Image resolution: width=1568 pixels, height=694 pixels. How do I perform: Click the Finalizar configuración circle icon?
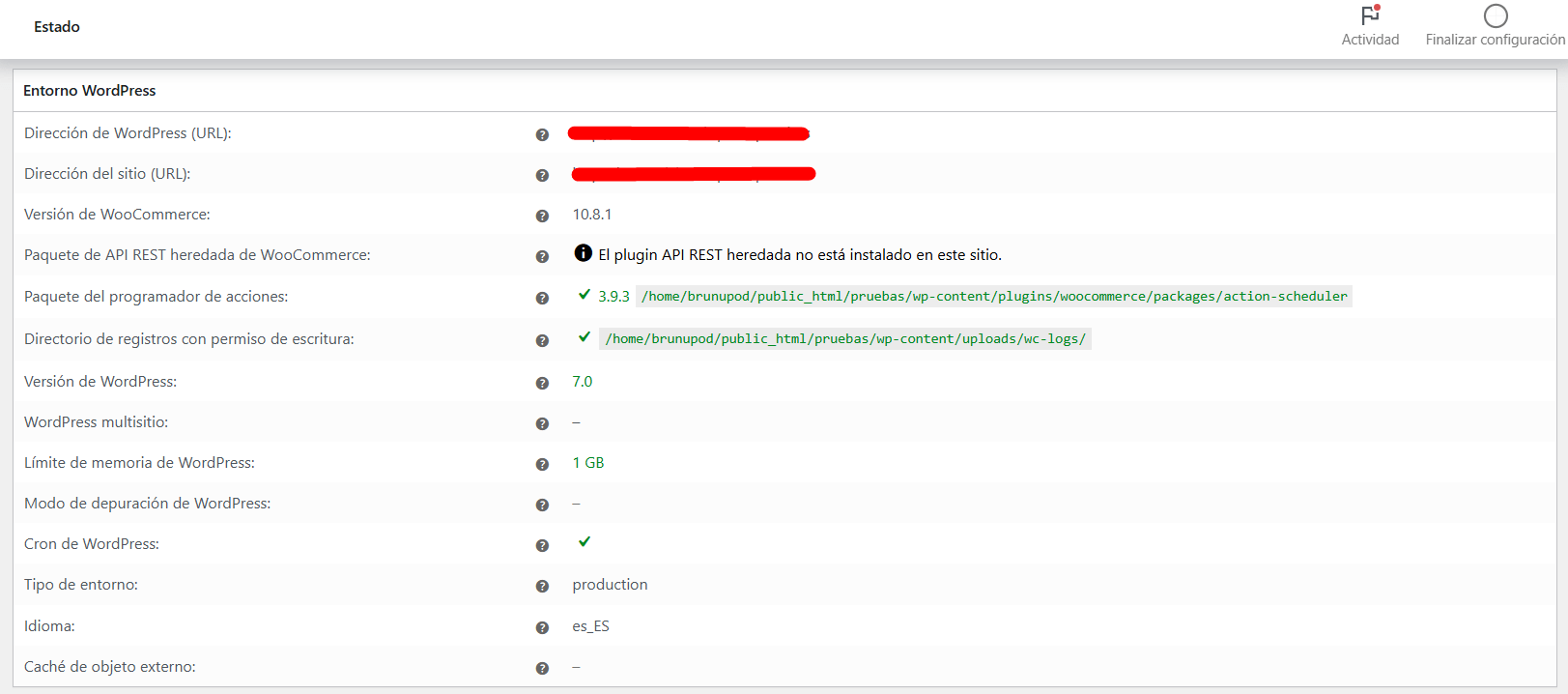pyautogui.click(x=1496, y=15)
